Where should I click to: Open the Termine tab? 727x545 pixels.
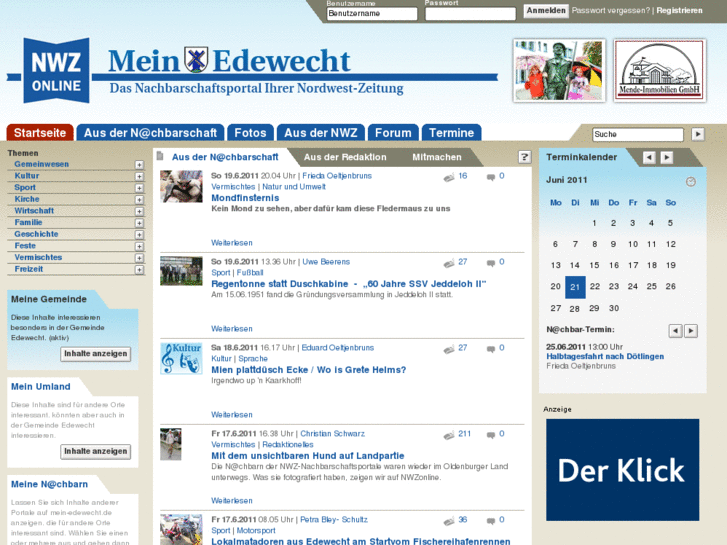452,133
